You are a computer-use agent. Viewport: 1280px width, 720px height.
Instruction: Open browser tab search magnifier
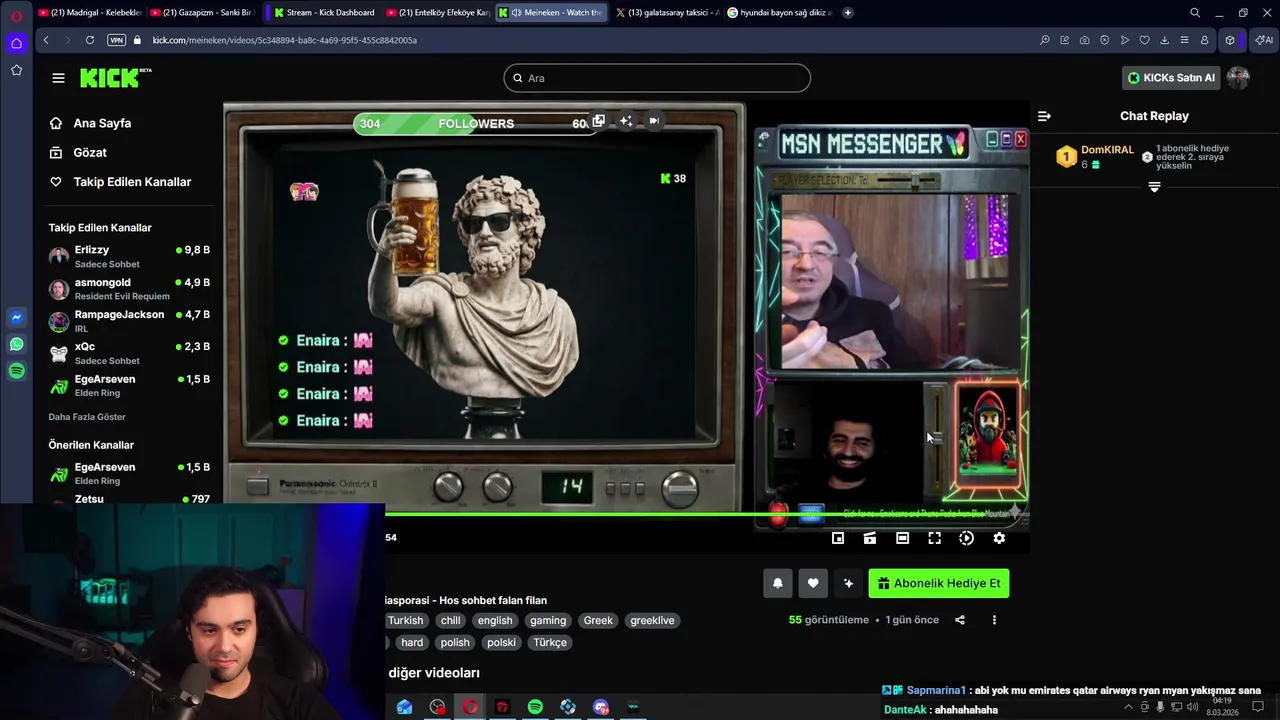click(x=1195, y=13)
